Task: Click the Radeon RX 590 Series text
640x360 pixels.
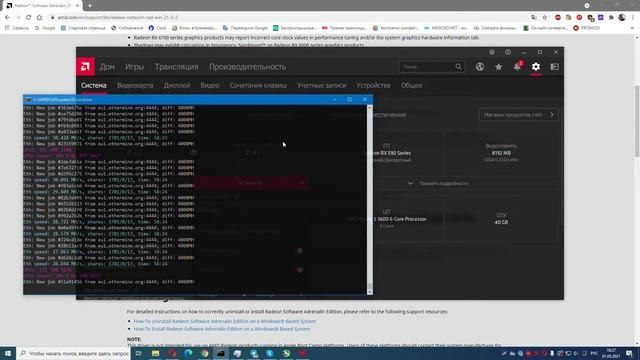Action: pos(387,153)
